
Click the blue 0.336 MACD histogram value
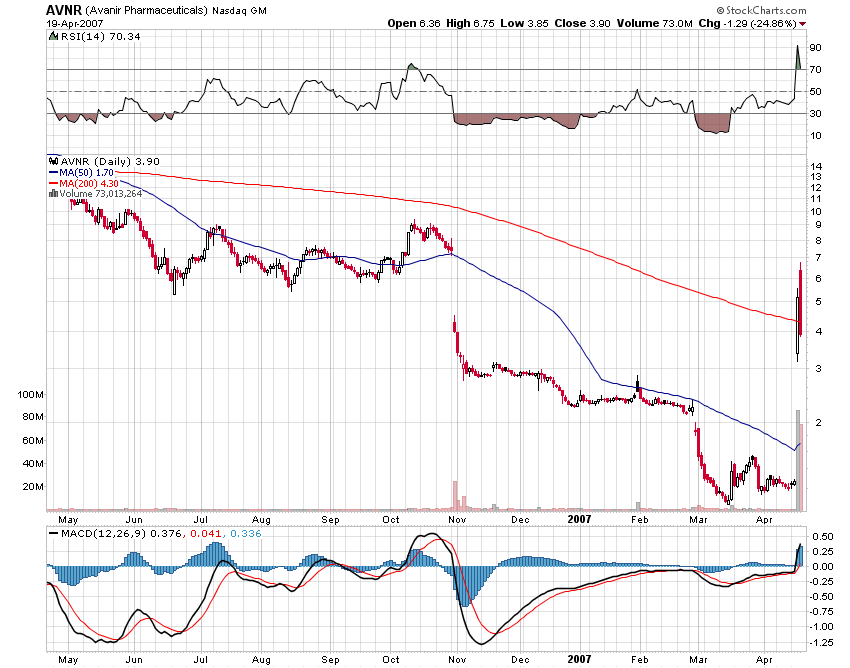pos(245,534)
